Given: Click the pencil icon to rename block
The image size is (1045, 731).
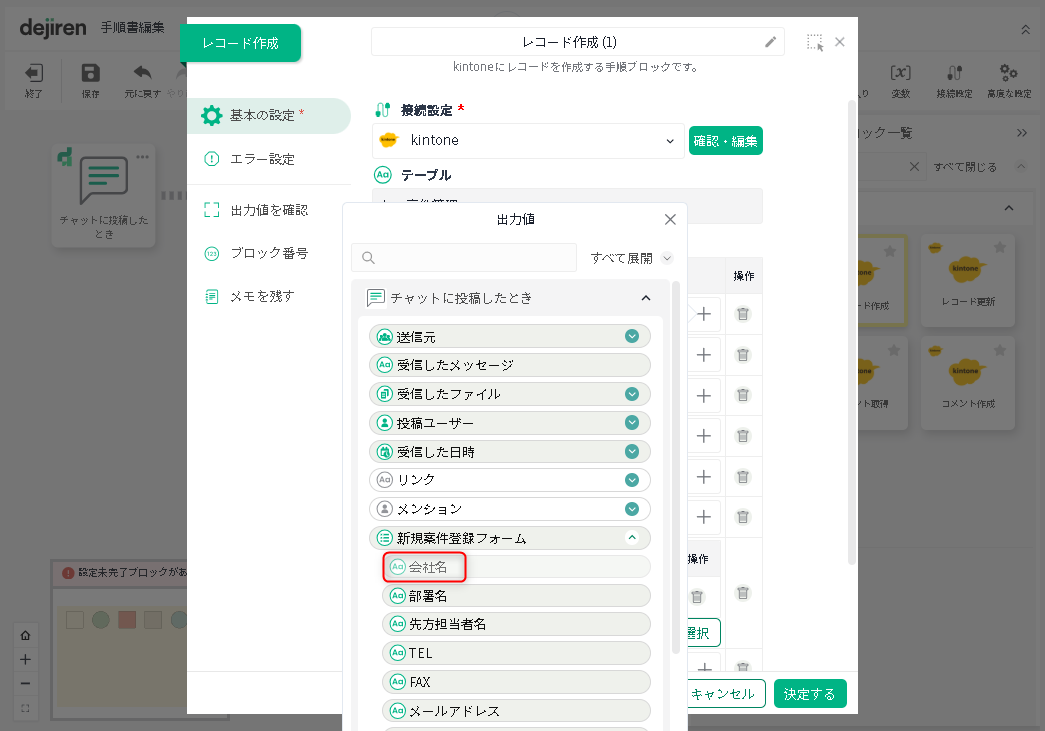Looking at the screenshot, I should [x=770, y=42].
